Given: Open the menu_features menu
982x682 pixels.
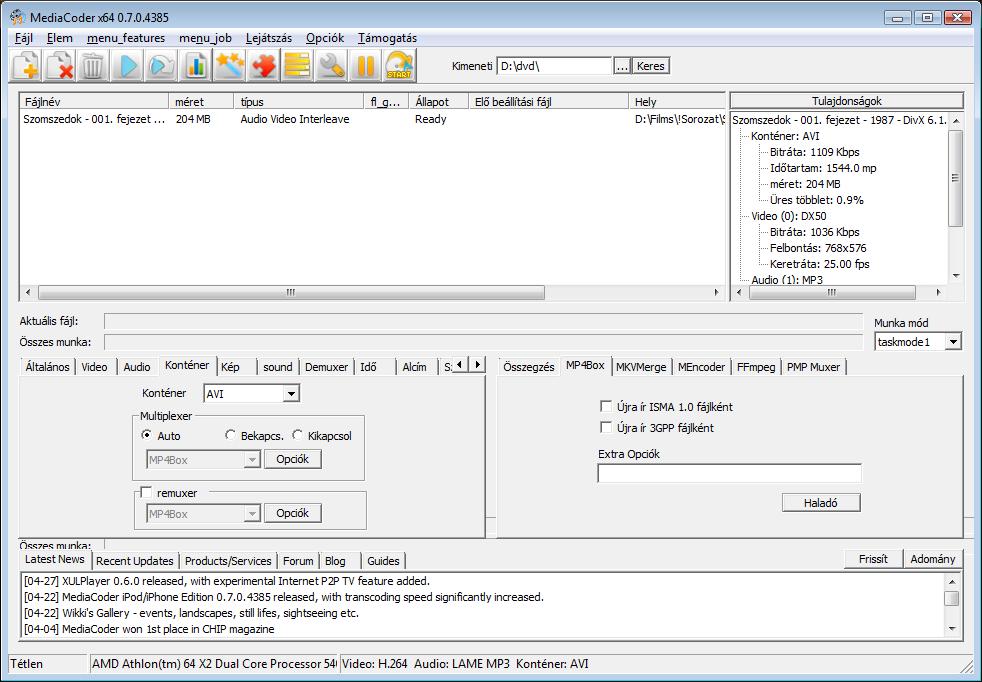Looking at the screenshot, I should point(126,38).
